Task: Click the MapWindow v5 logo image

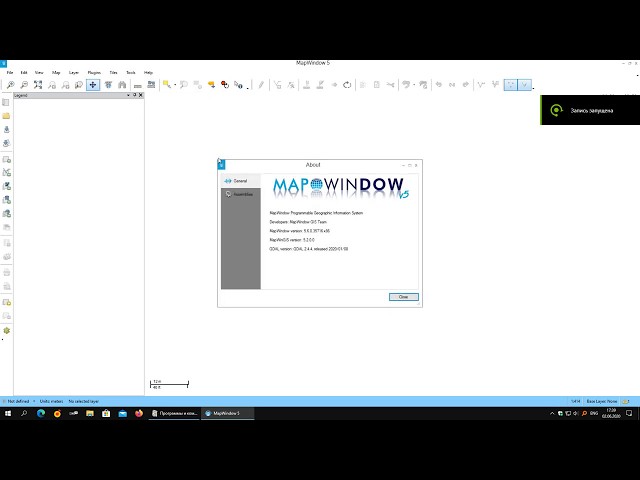Action: pos(341,188)
